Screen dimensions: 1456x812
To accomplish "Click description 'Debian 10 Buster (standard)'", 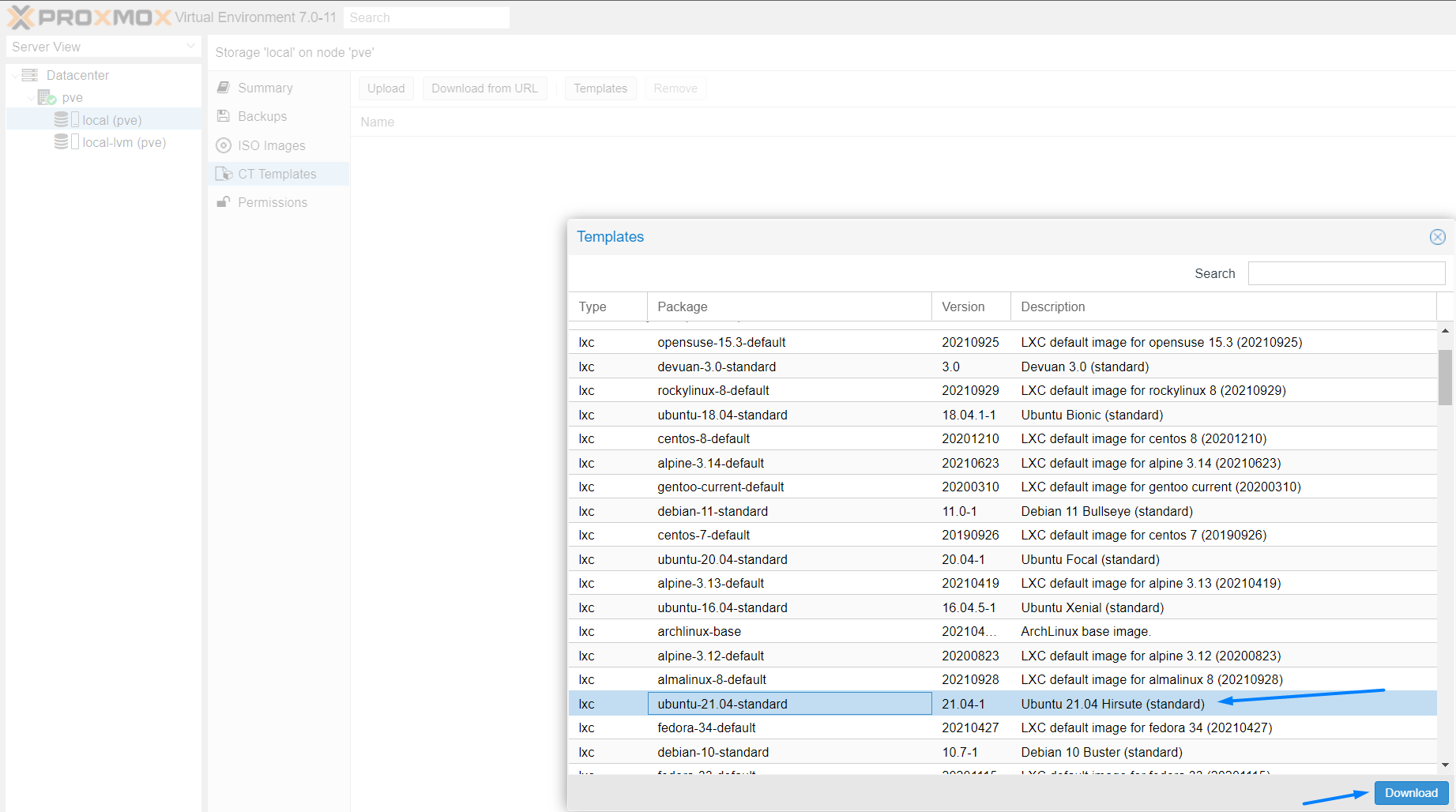I will click(1101, 752).
